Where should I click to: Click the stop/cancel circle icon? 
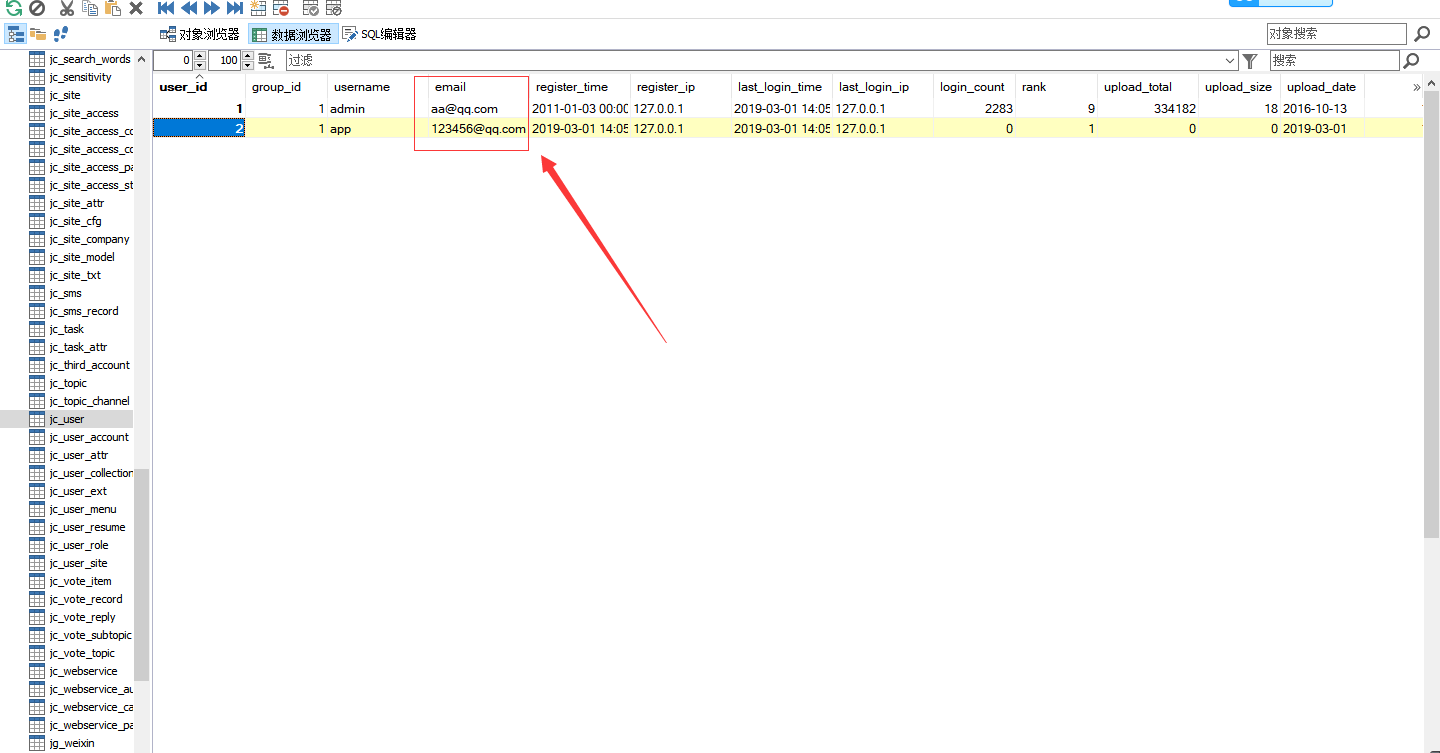pos(37,8)
